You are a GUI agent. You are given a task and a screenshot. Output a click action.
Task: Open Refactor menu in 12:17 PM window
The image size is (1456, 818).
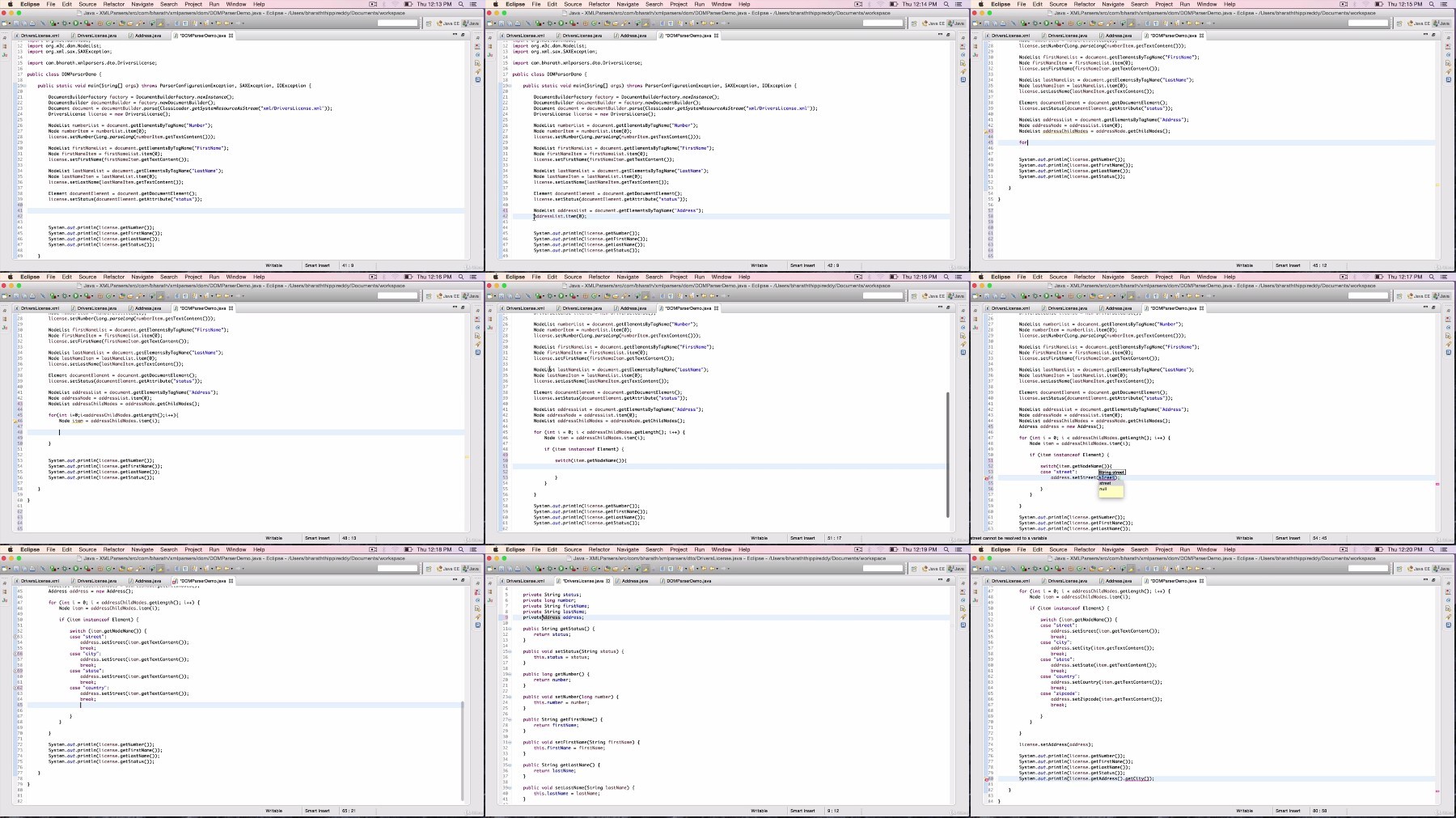coord(1085,277)
